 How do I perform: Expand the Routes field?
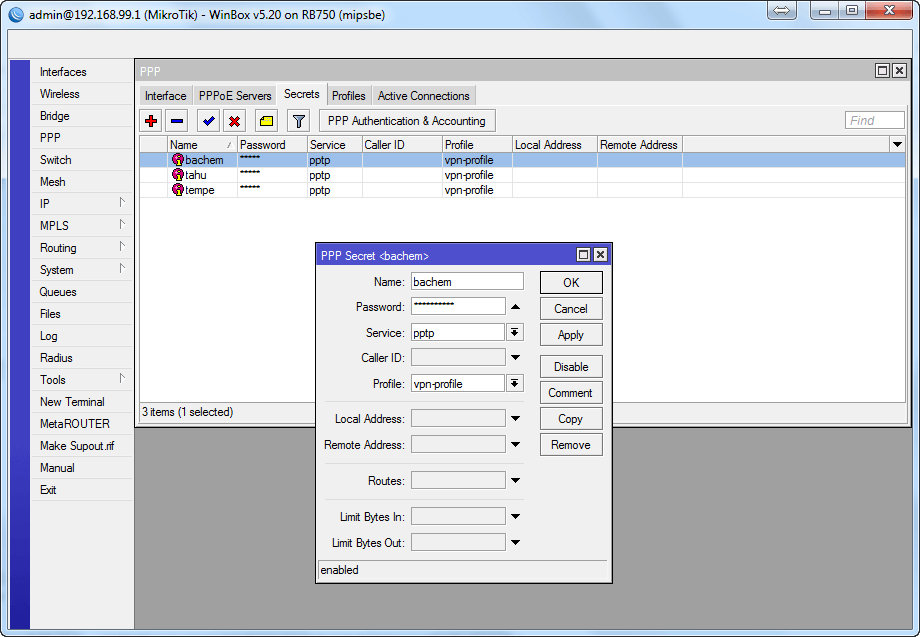pos(515,480)
